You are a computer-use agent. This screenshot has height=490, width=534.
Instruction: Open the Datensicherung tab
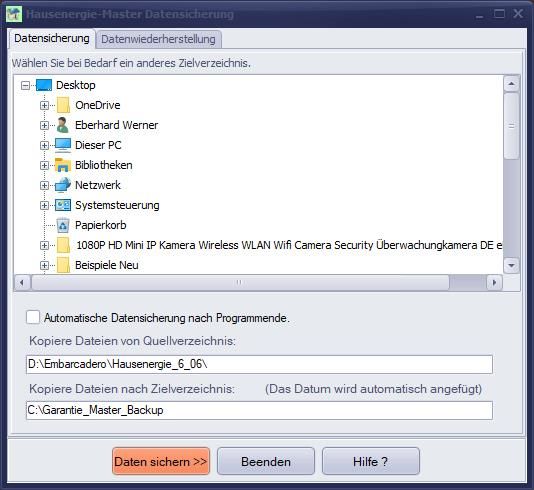pos(52,38)
